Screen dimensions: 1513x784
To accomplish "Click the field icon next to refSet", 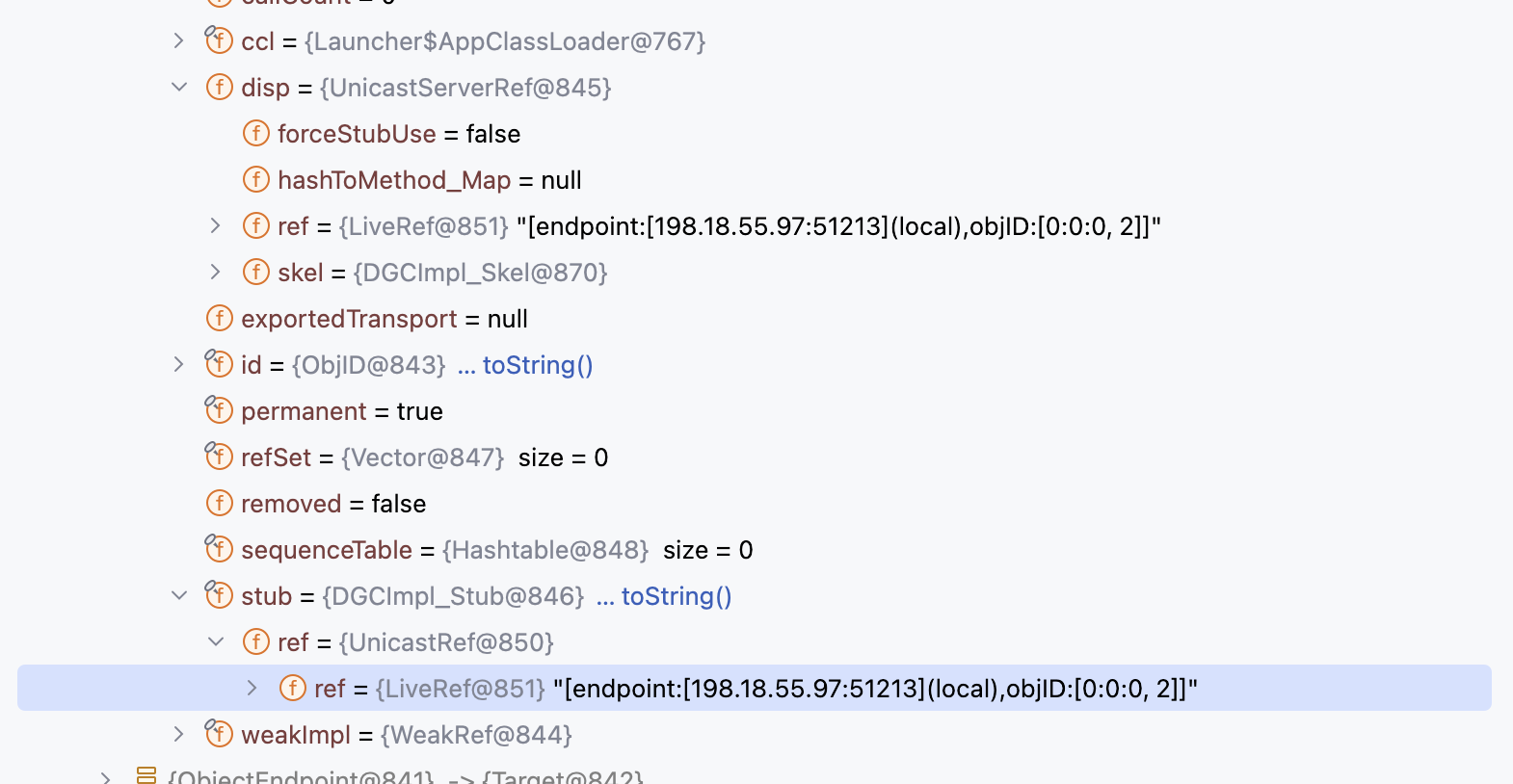I will [220, 457].
